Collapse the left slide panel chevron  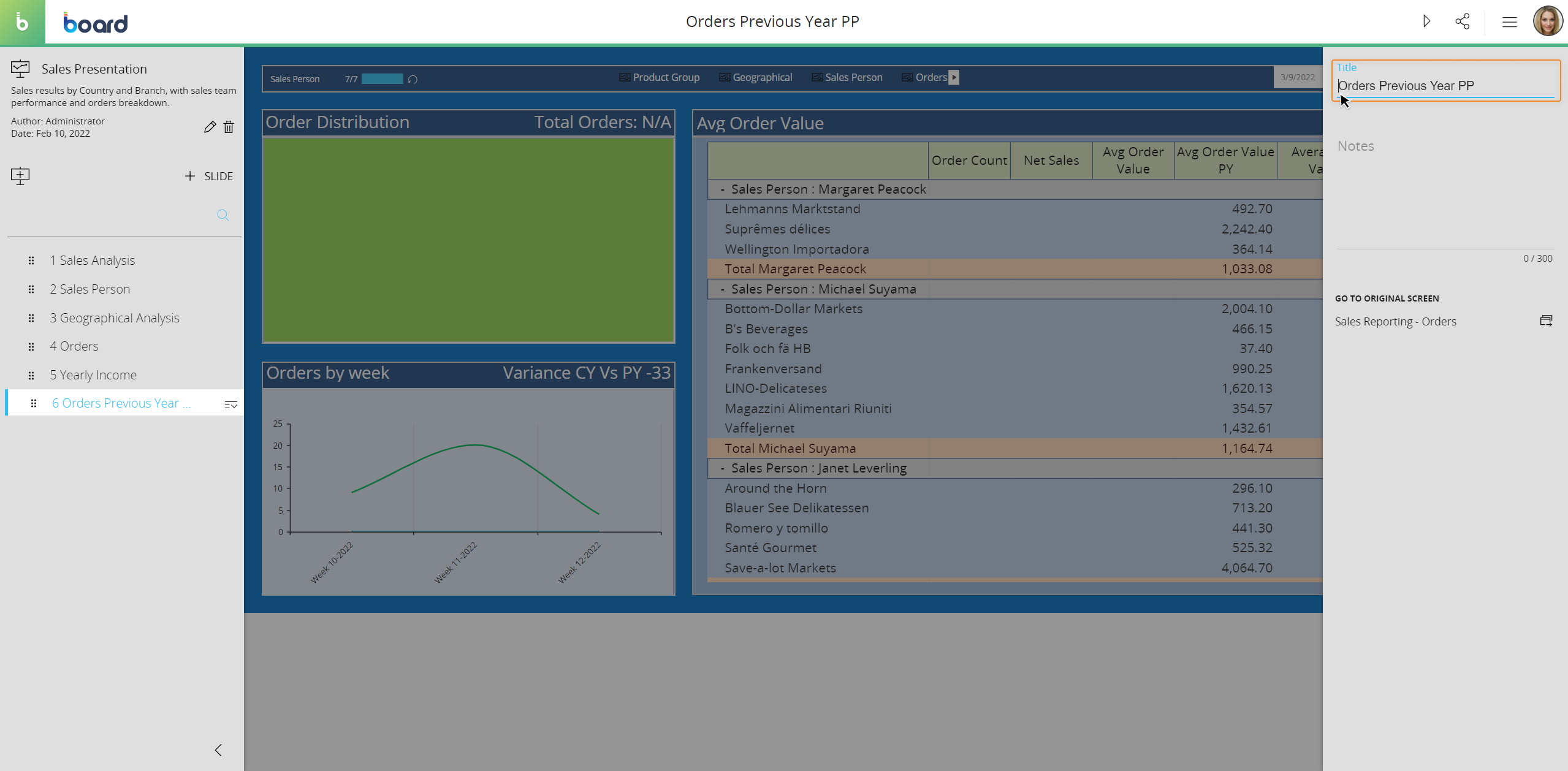pos(218,750)
